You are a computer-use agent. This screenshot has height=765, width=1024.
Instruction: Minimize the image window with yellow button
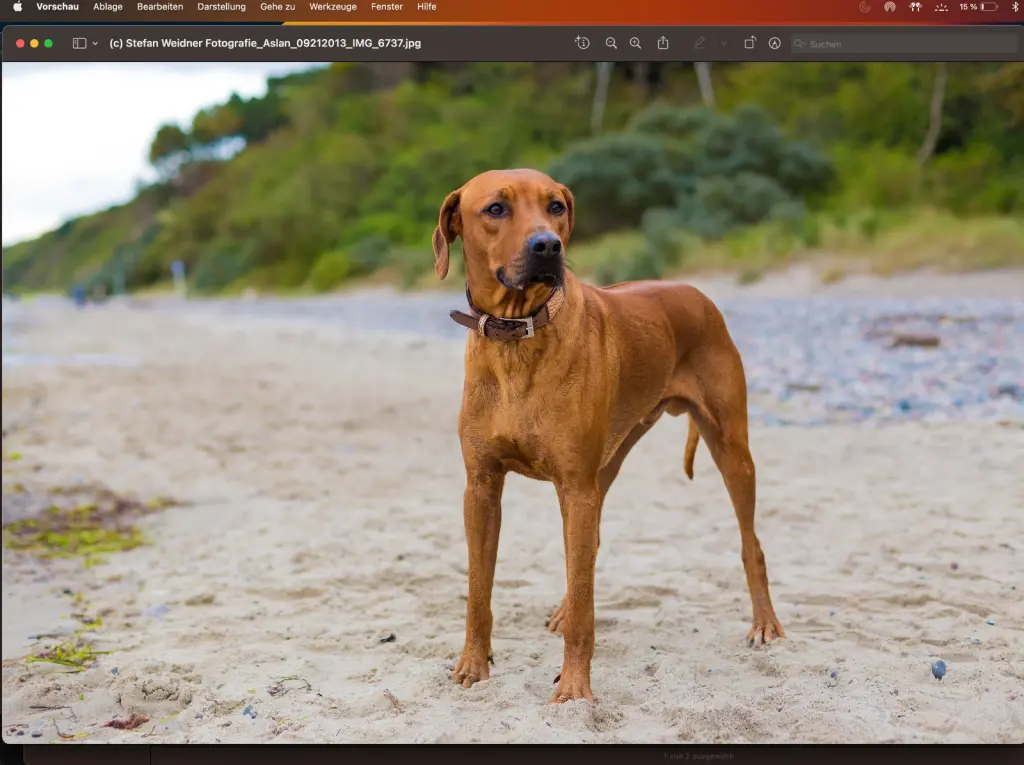(x=34, y=43)
